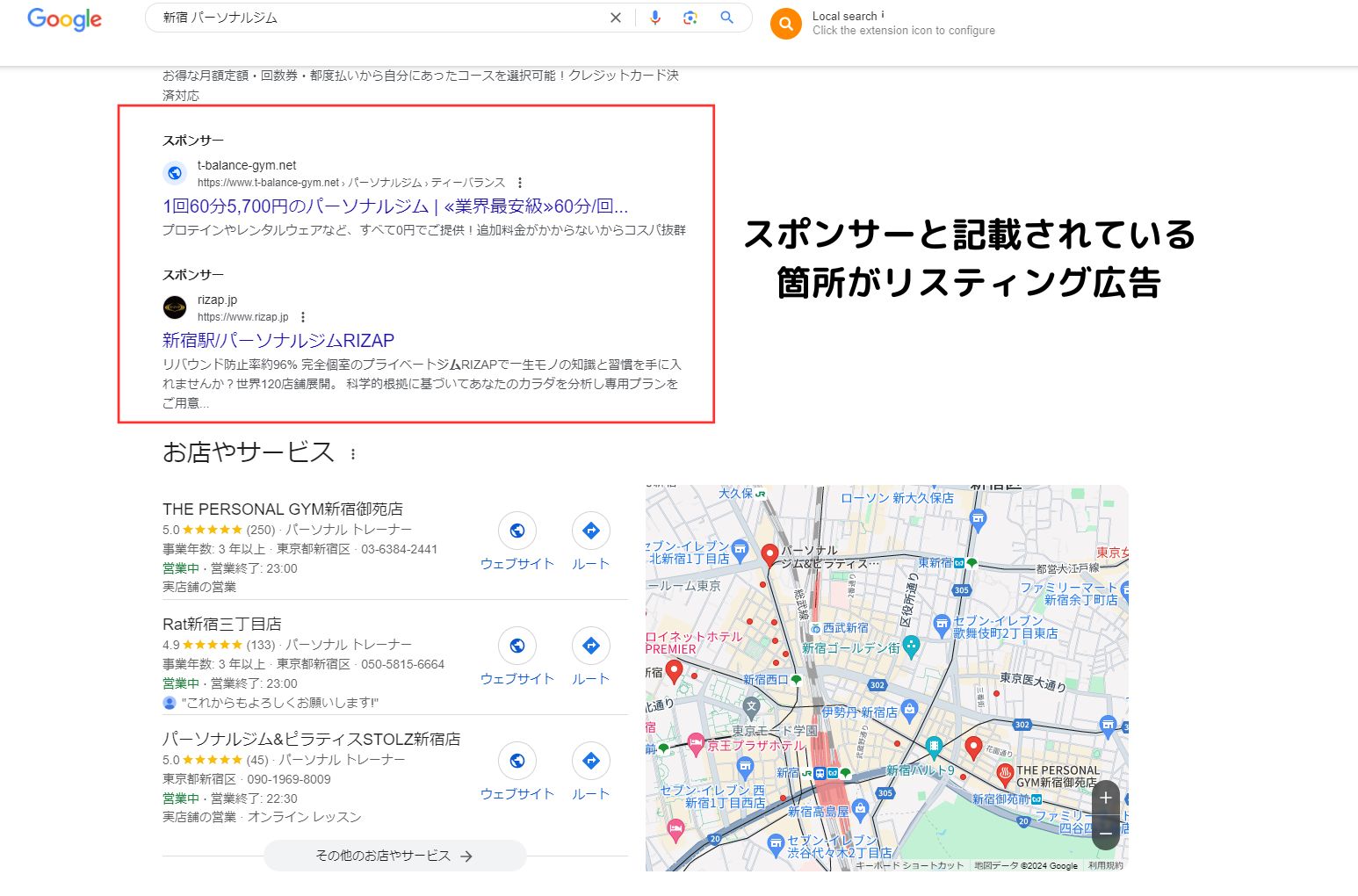Click the phone number 090-1969-8009
The width and height of the screenshot is (1358, 896).
pyautogui.click(x=289, y=779)
